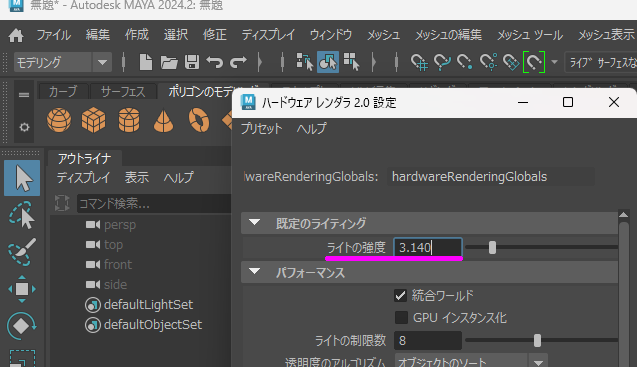Open a scene with the folder icon
Image resolution: width=637 pixels, height=367 pixels.
coord(169,62)
